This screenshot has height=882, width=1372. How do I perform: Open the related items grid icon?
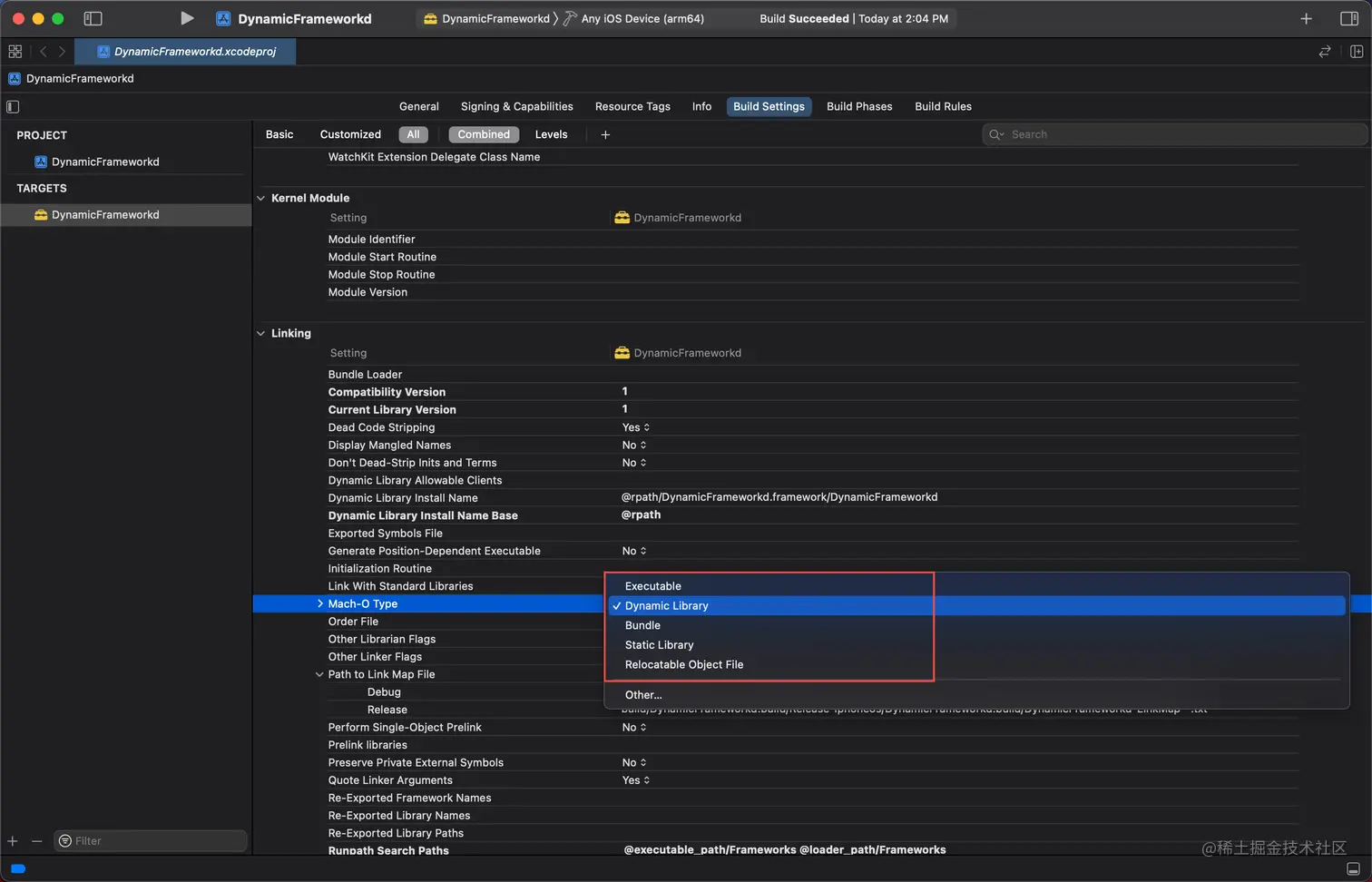click(x=15, y=52)
